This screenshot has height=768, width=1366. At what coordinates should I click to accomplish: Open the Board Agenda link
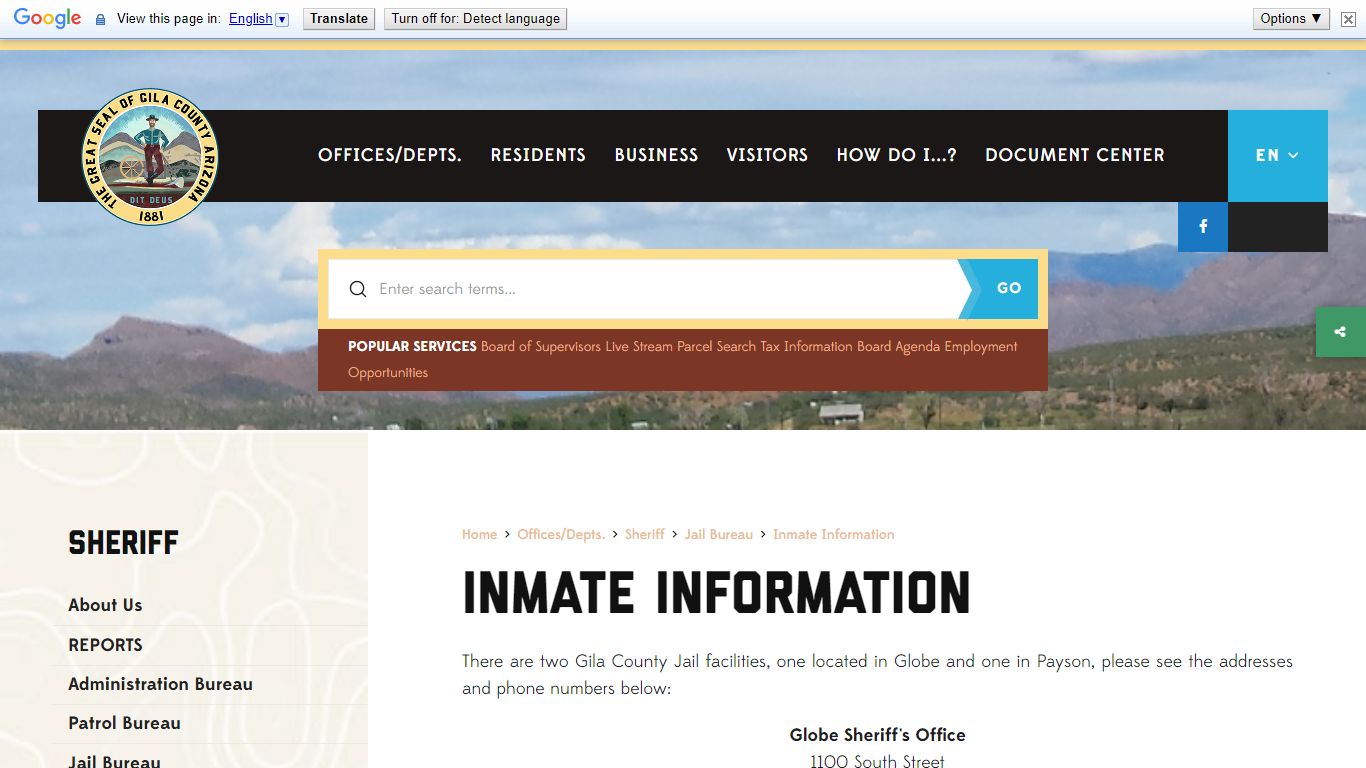point(899,347)
